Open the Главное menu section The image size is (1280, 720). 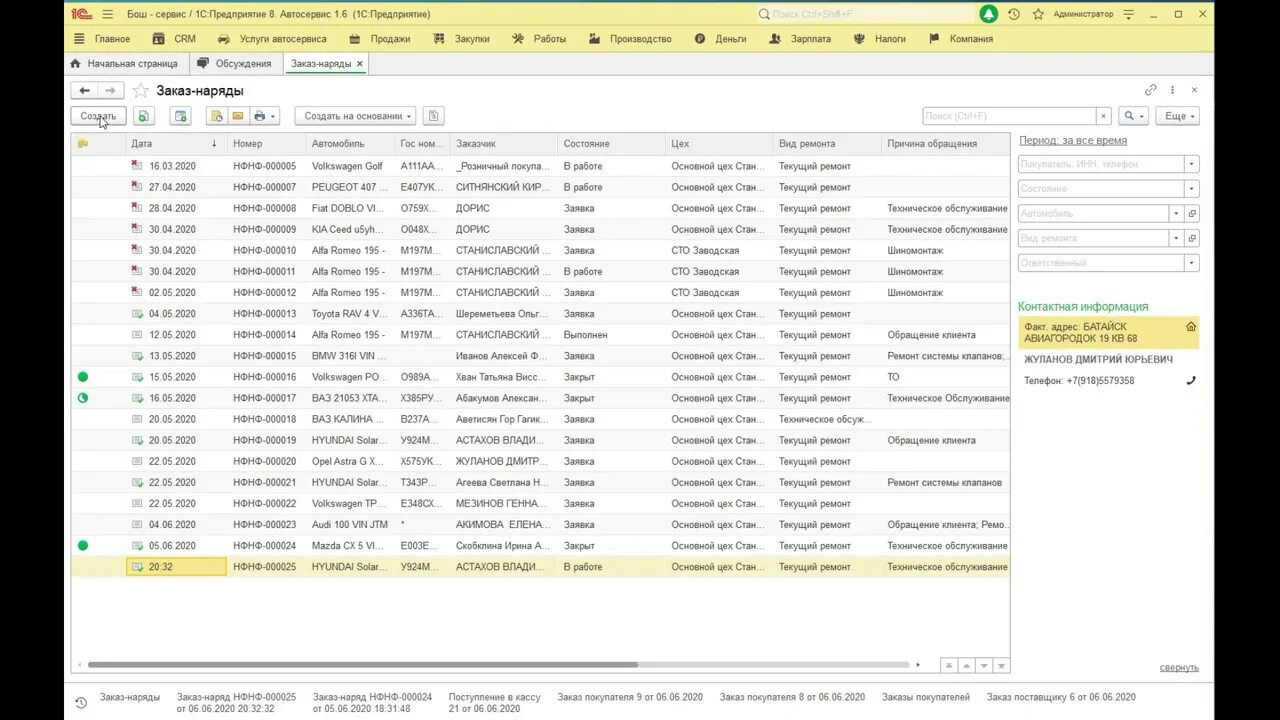(x=102, y=39)
